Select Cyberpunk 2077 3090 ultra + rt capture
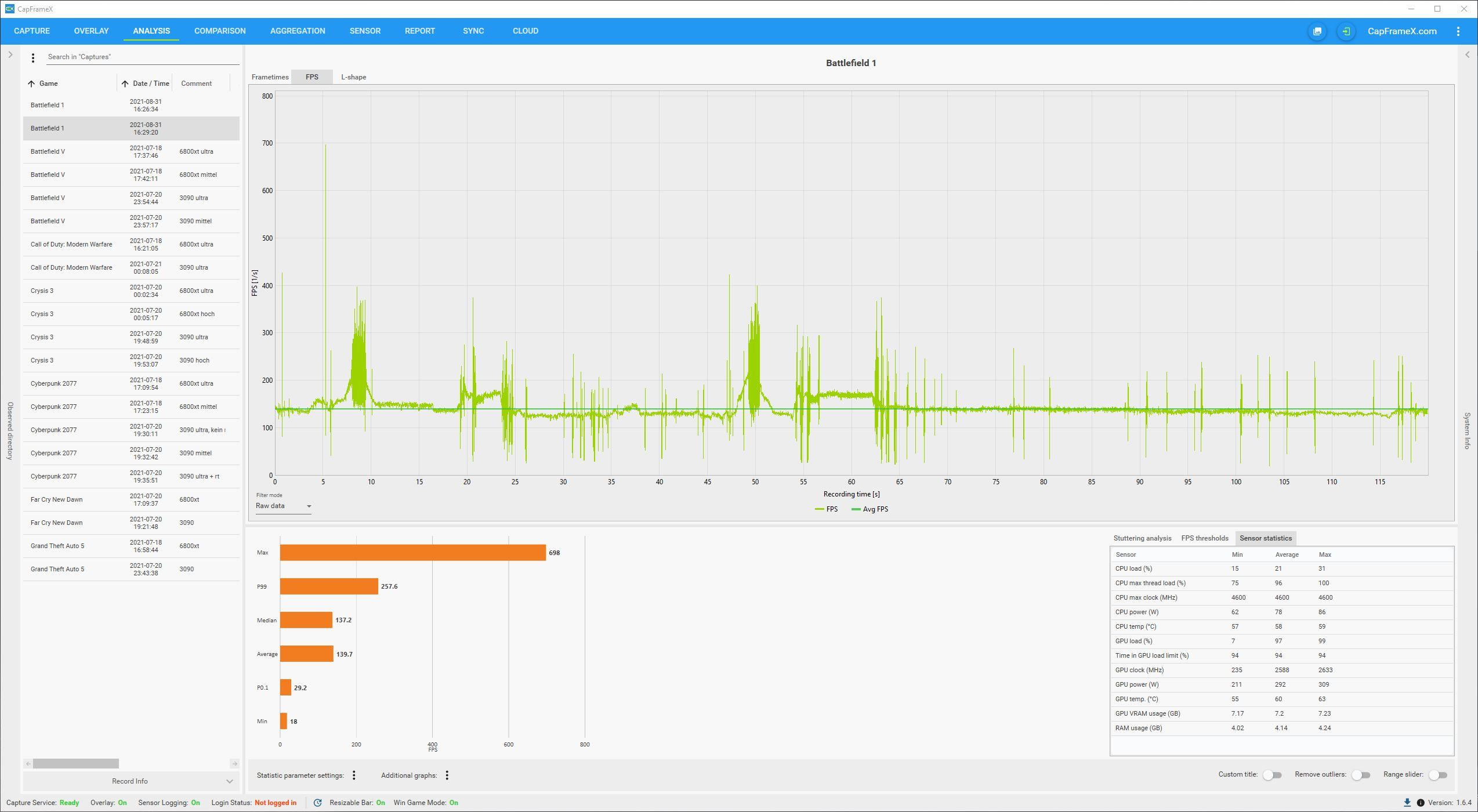Screen dimensions: 1478x812 (131, 477)
